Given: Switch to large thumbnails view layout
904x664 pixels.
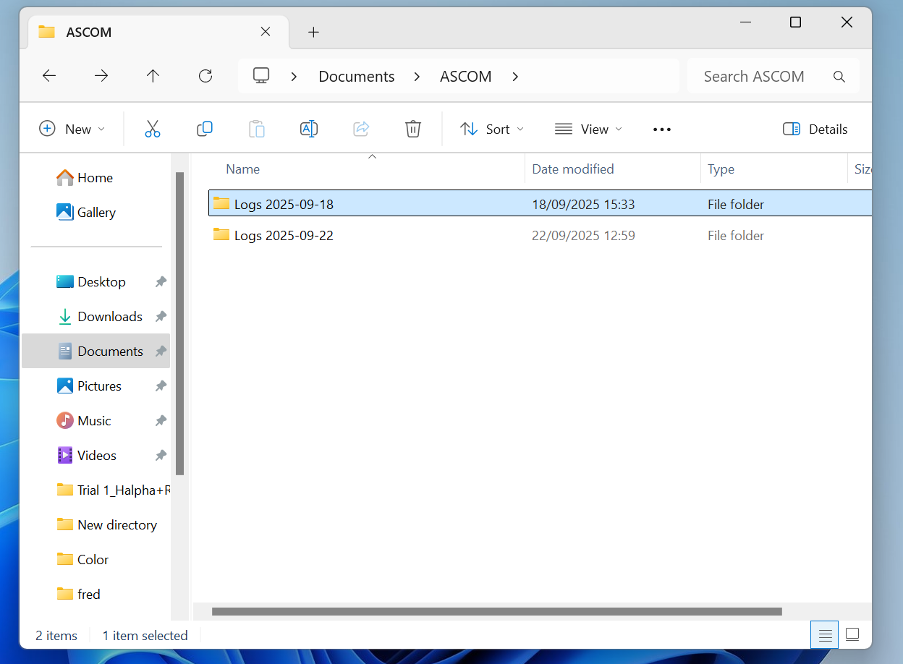Looking at the screenshot, I should click(x=853, y=635).
